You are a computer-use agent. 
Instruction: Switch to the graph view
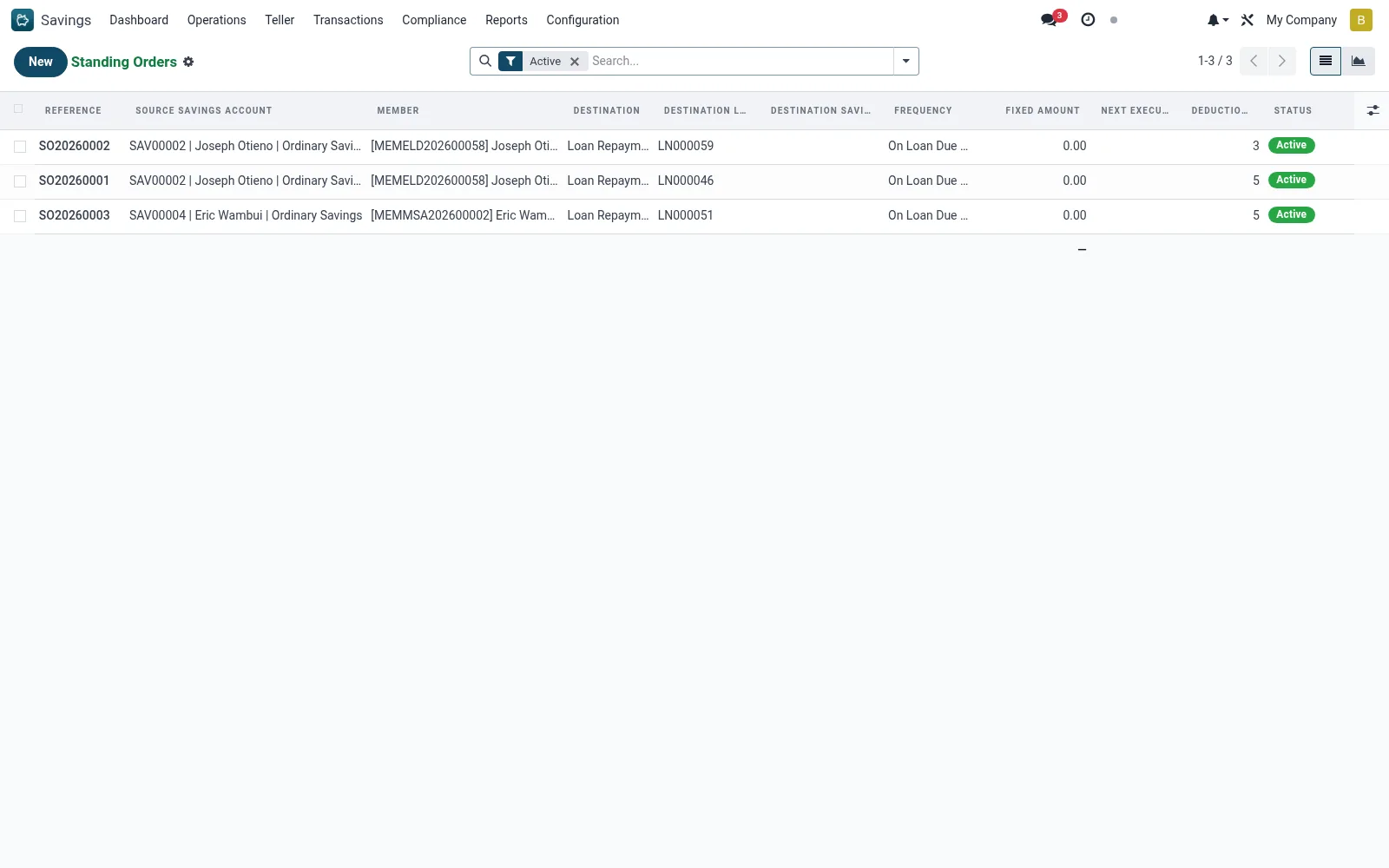tap(1359, 61)
